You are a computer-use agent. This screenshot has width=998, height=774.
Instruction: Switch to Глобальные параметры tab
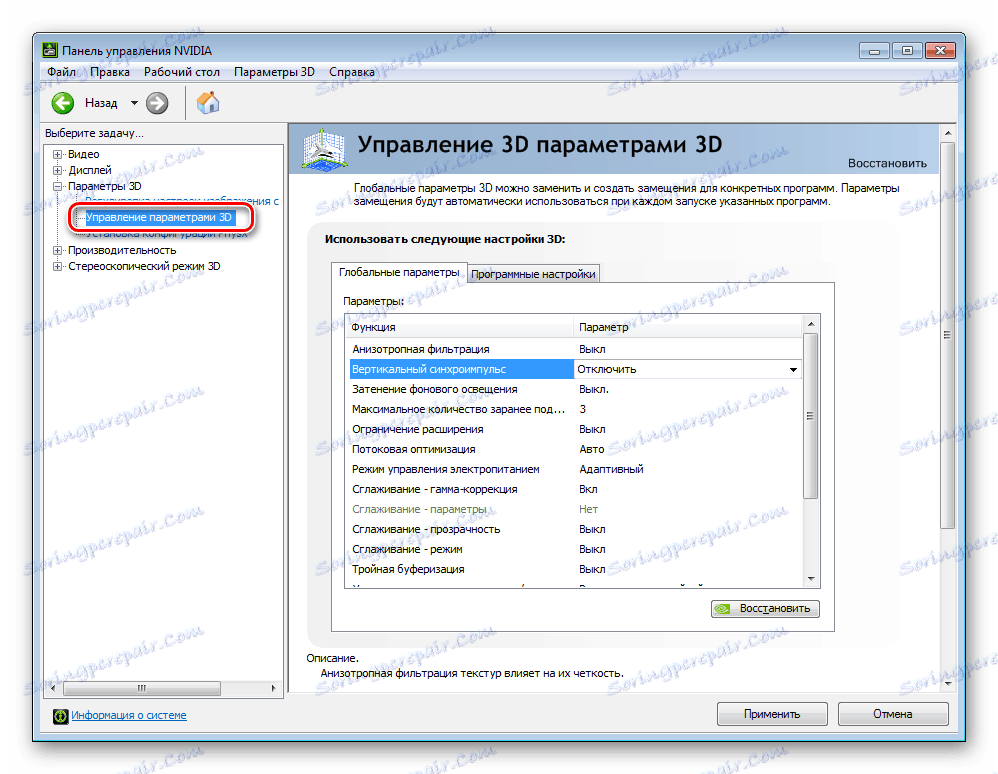point(399,272)
